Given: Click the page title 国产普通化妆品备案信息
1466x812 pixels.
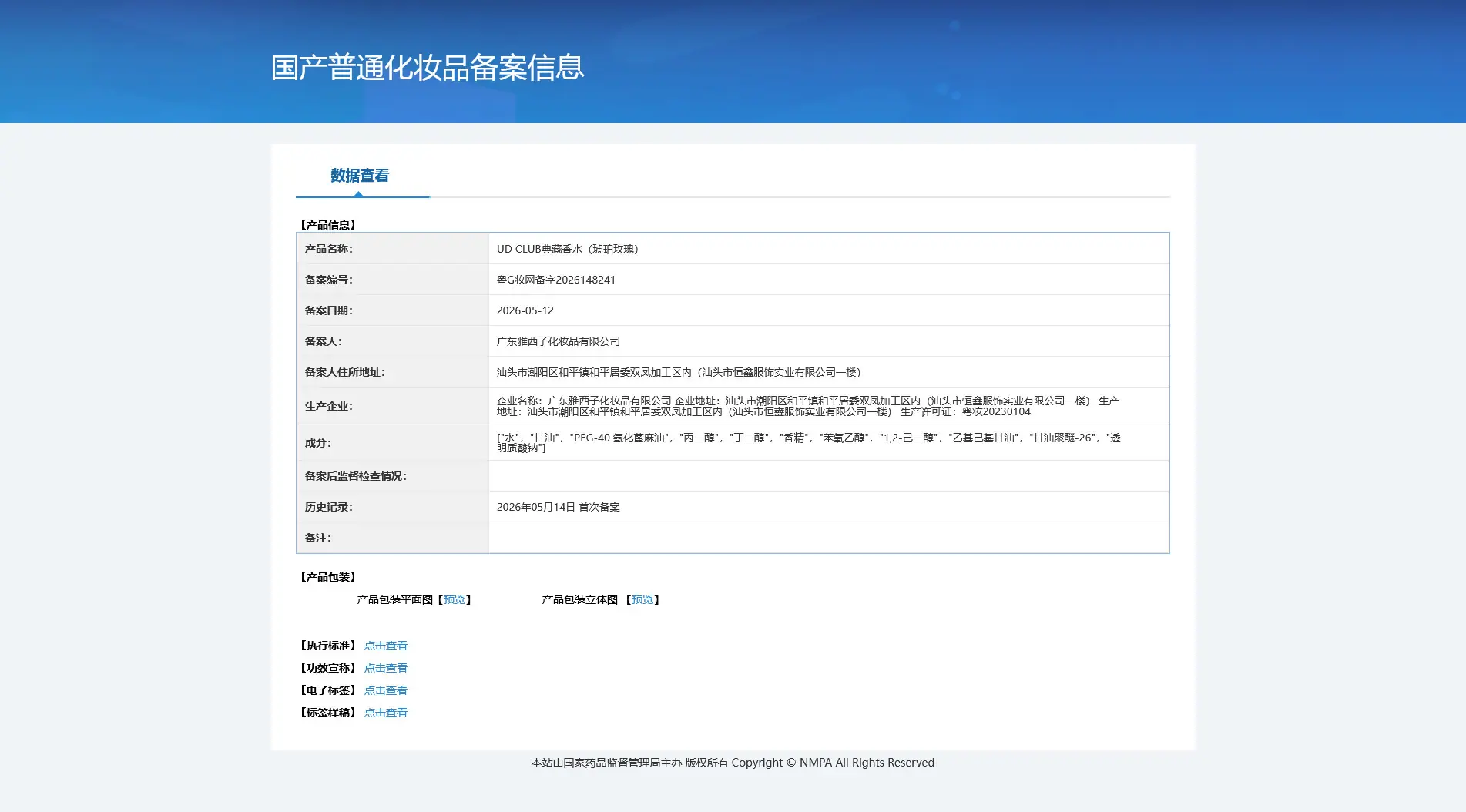Looking at the screenshot, I should 428,68.
